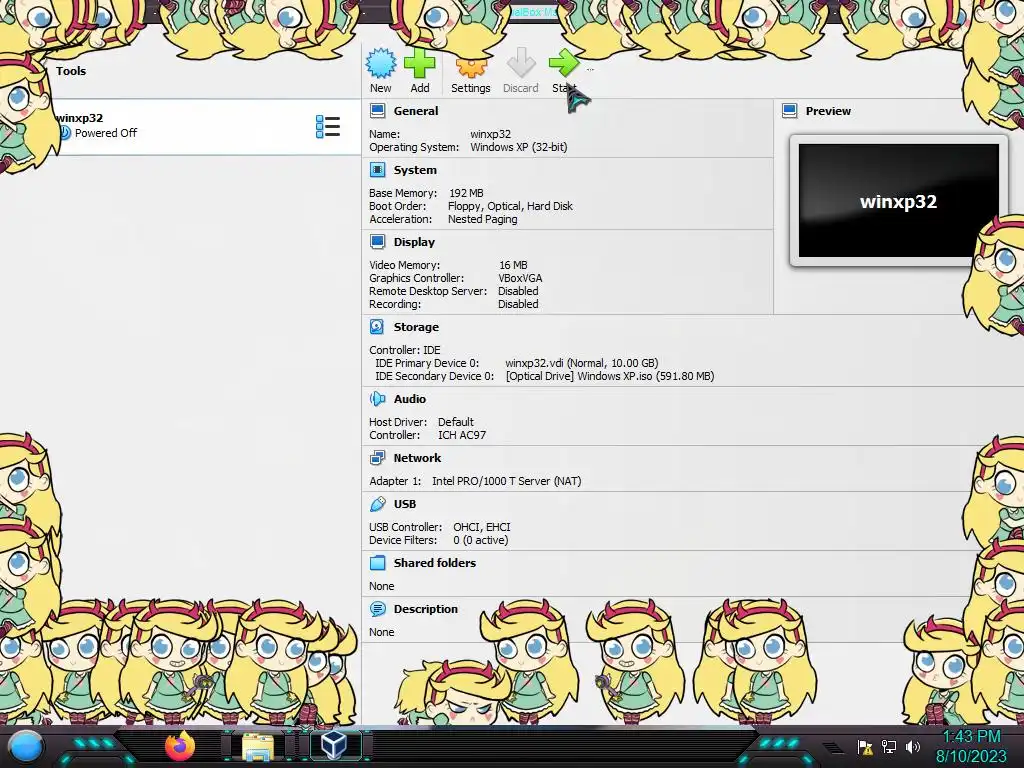The width and height of the screenshot is (1024, 768).
Task: Click the Network section icon
Action: coord(377,458)
